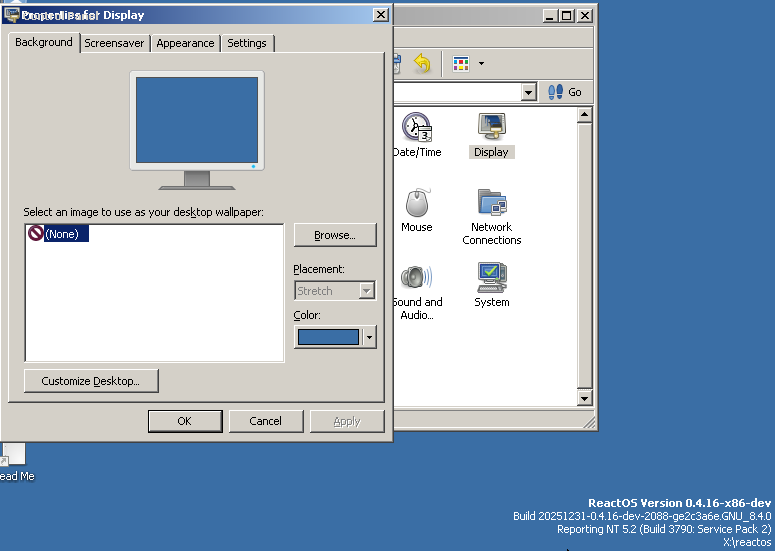
Task: Select the (None) wallpaper list entry
Action: click(60, 233)
